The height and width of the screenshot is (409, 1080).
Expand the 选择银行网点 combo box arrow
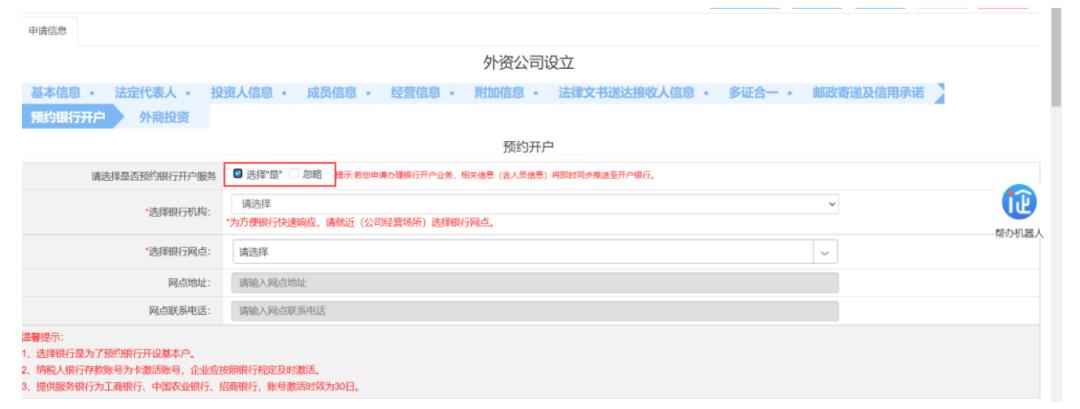click(825, 253)
